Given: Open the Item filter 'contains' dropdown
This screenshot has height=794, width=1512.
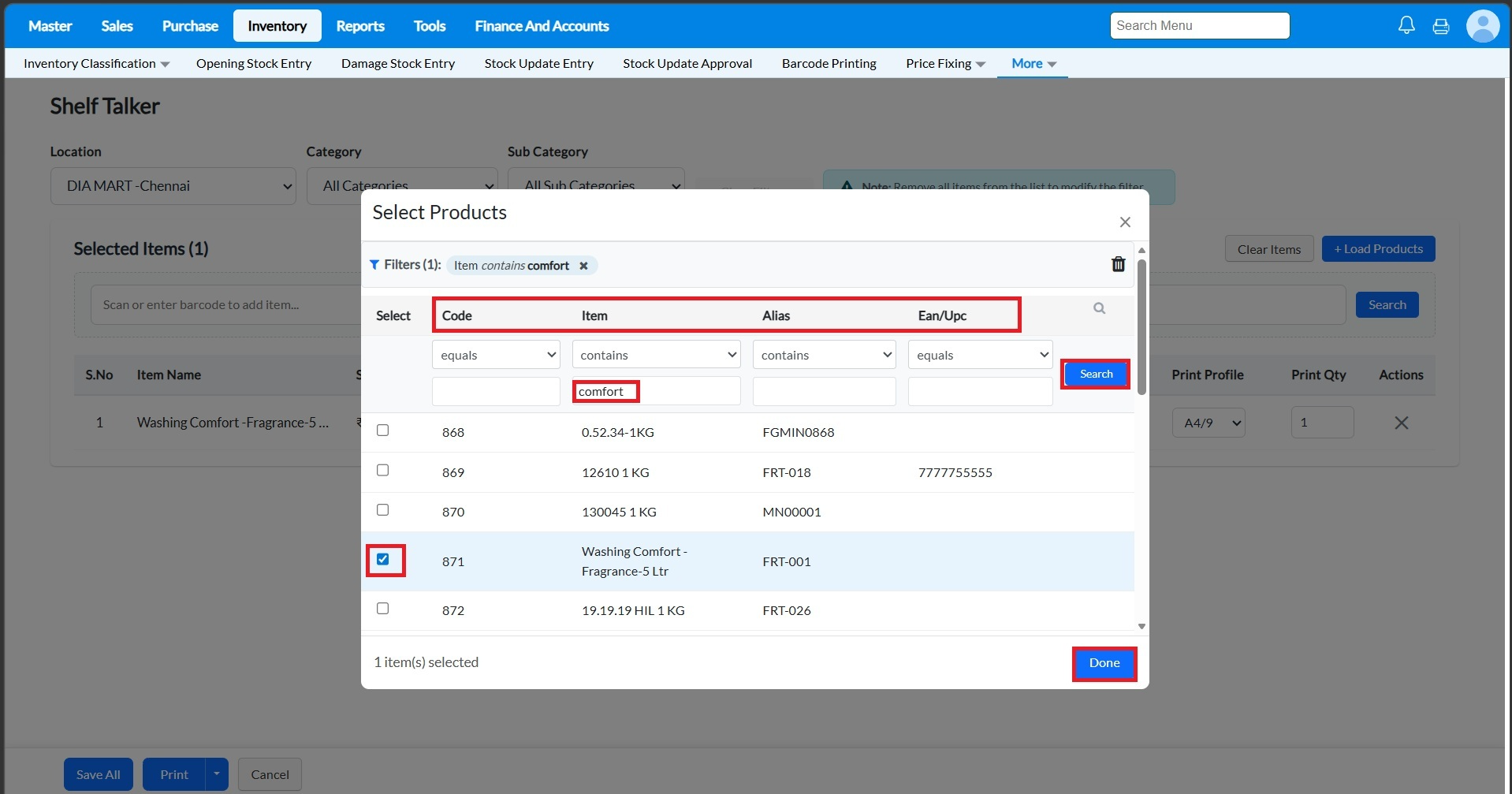Looking at the screenshot, I should [x=656, y=355].
